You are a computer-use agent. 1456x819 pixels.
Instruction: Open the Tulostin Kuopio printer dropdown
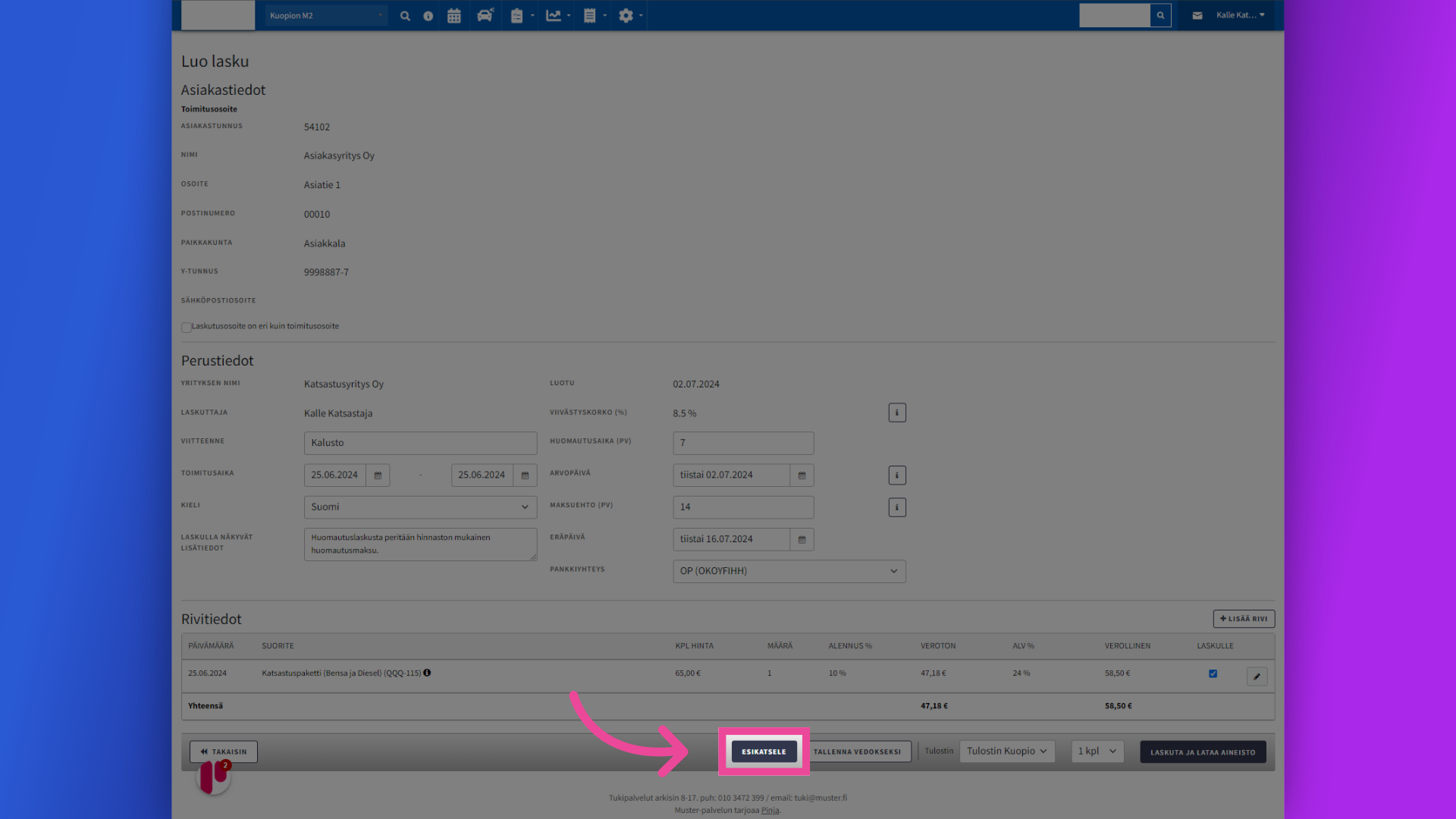tap(1007, 752)
